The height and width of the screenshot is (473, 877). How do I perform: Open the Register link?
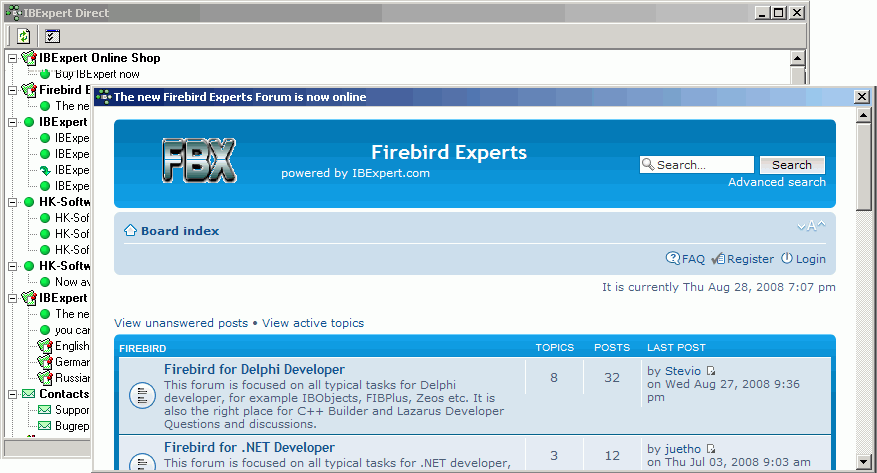pos(750,259)
